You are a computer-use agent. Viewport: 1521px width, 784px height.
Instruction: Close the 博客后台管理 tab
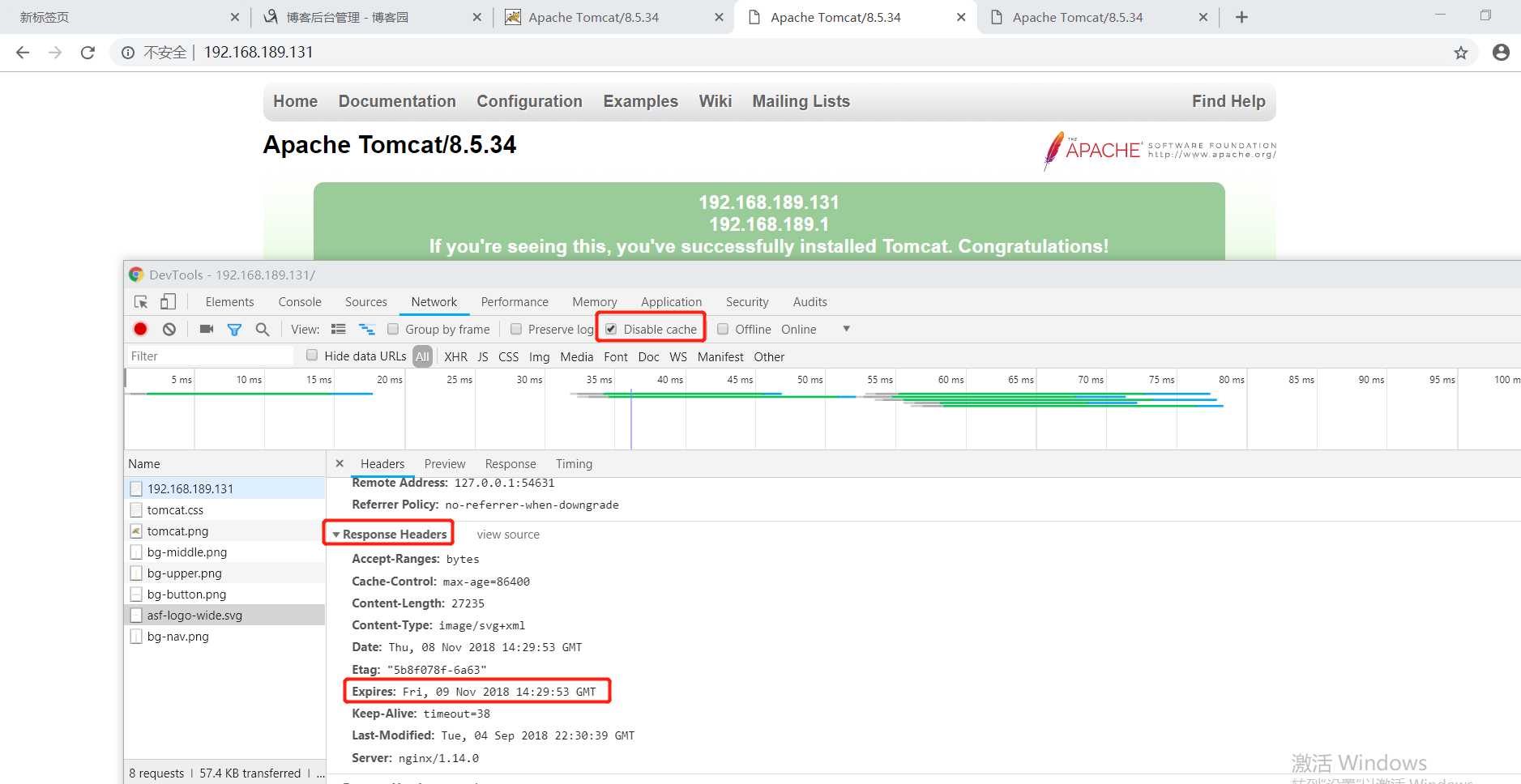pos(476,17)
